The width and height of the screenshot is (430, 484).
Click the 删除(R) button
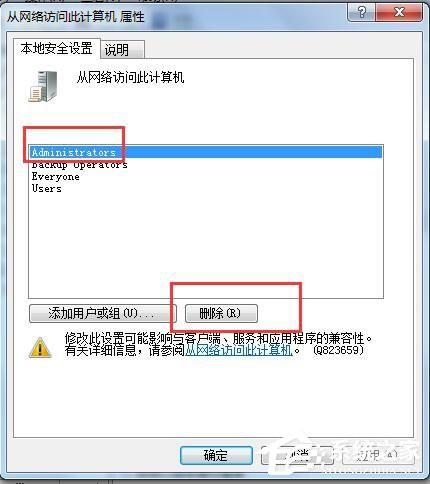click(221, 313)
